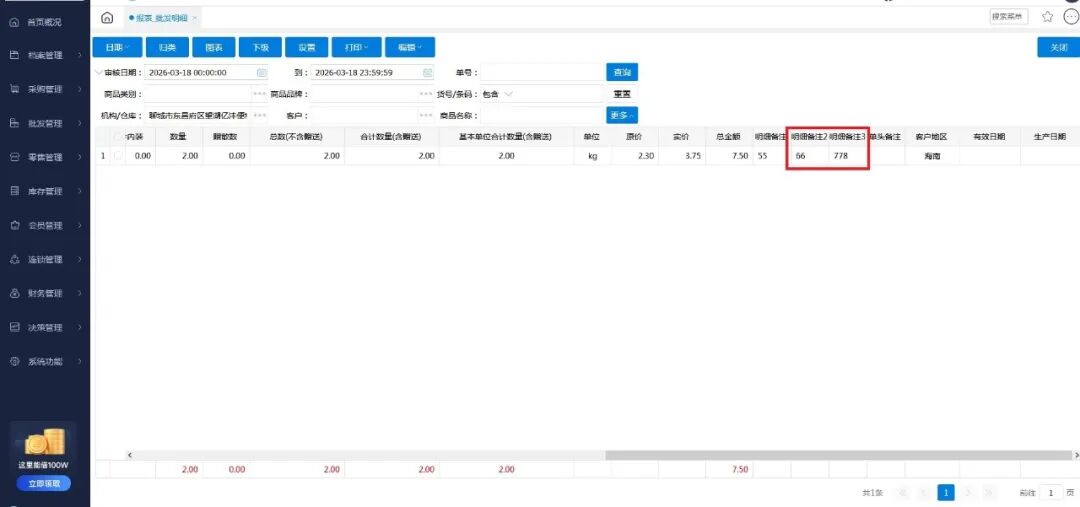Open 库存管理 in the sidebar
The width and height of the screenshot is (1080, 507).
pos(45,191)
